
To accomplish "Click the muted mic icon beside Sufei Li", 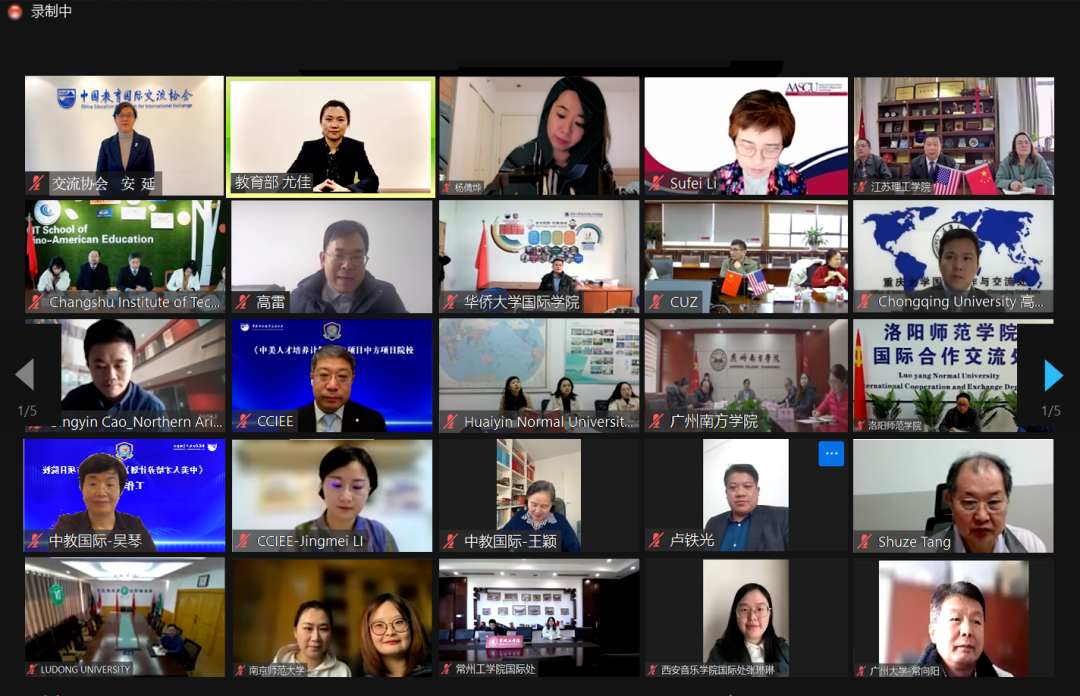I will 657,184.
